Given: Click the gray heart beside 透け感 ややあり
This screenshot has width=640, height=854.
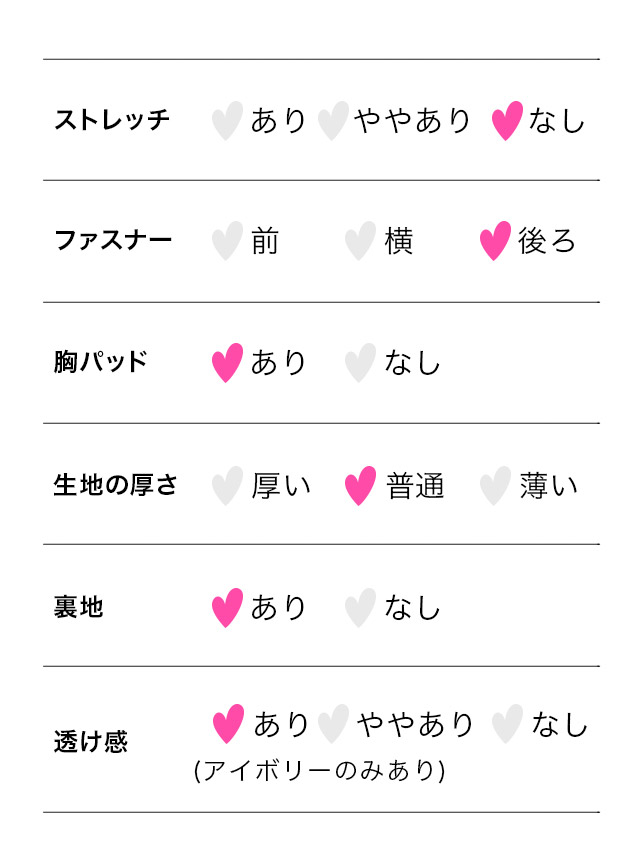Looking at the screenshot, I should 333,724.
